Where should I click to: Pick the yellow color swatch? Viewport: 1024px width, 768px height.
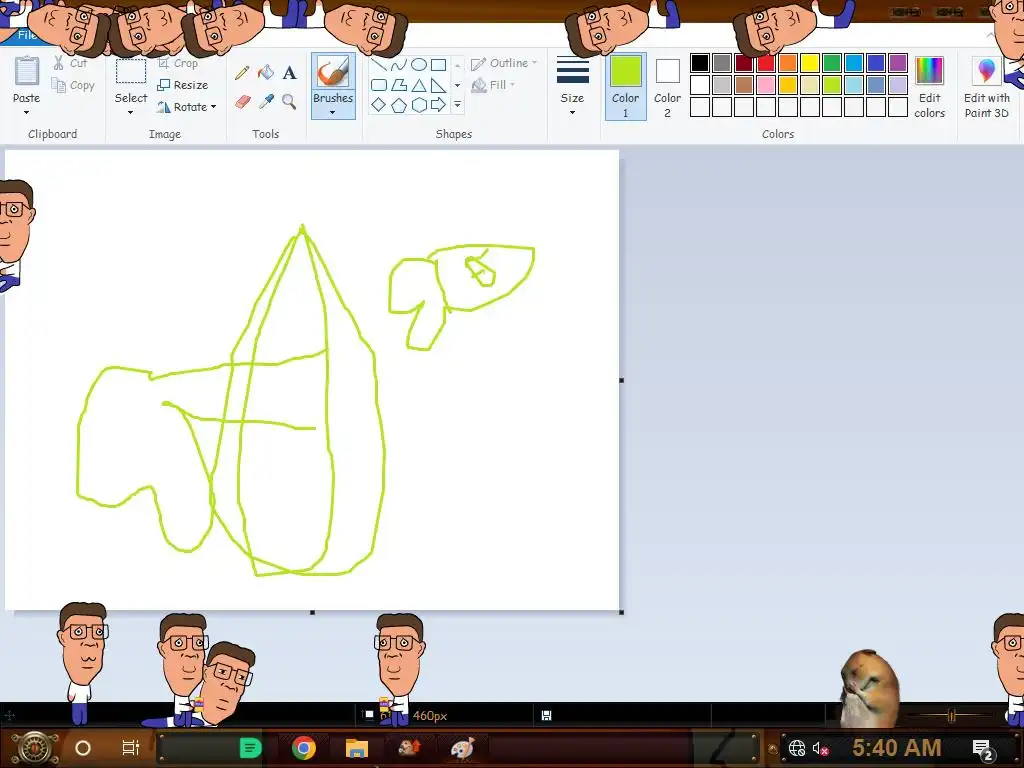810,63
